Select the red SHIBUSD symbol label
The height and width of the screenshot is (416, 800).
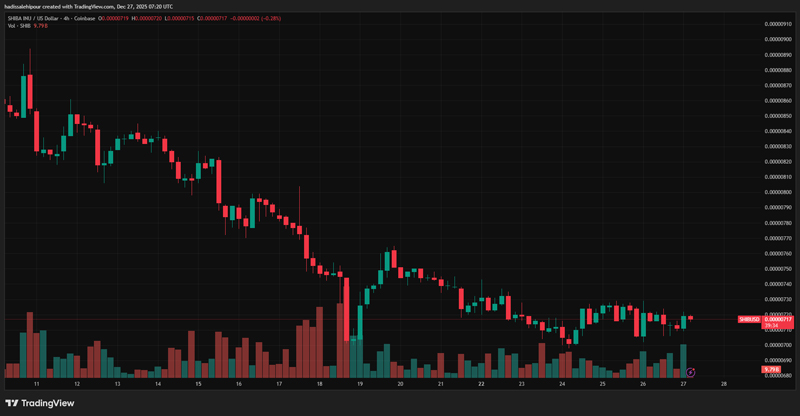[749, 319]
